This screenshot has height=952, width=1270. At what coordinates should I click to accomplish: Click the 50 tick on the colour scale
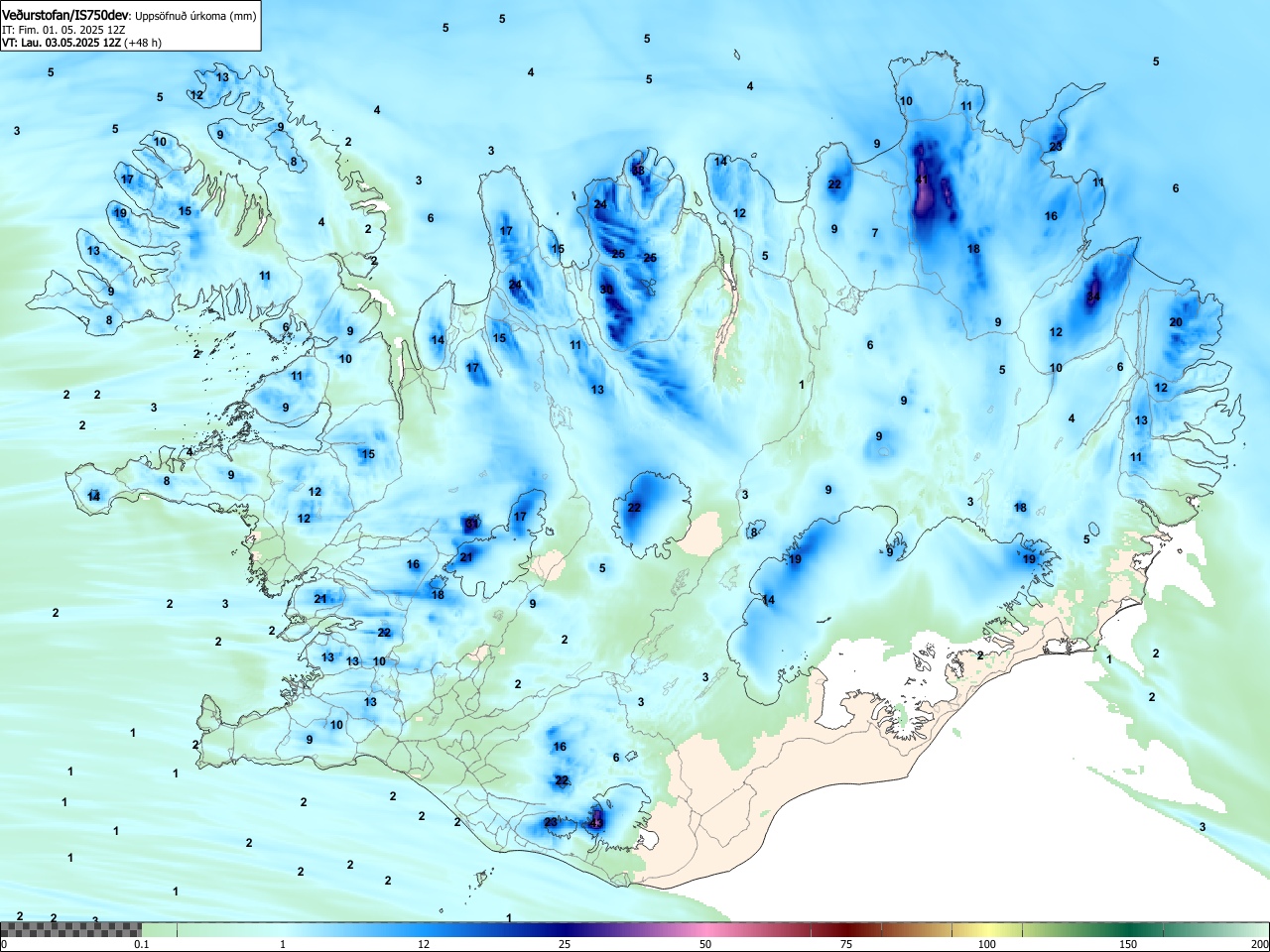pyautogui.click(x=705, y=944)
